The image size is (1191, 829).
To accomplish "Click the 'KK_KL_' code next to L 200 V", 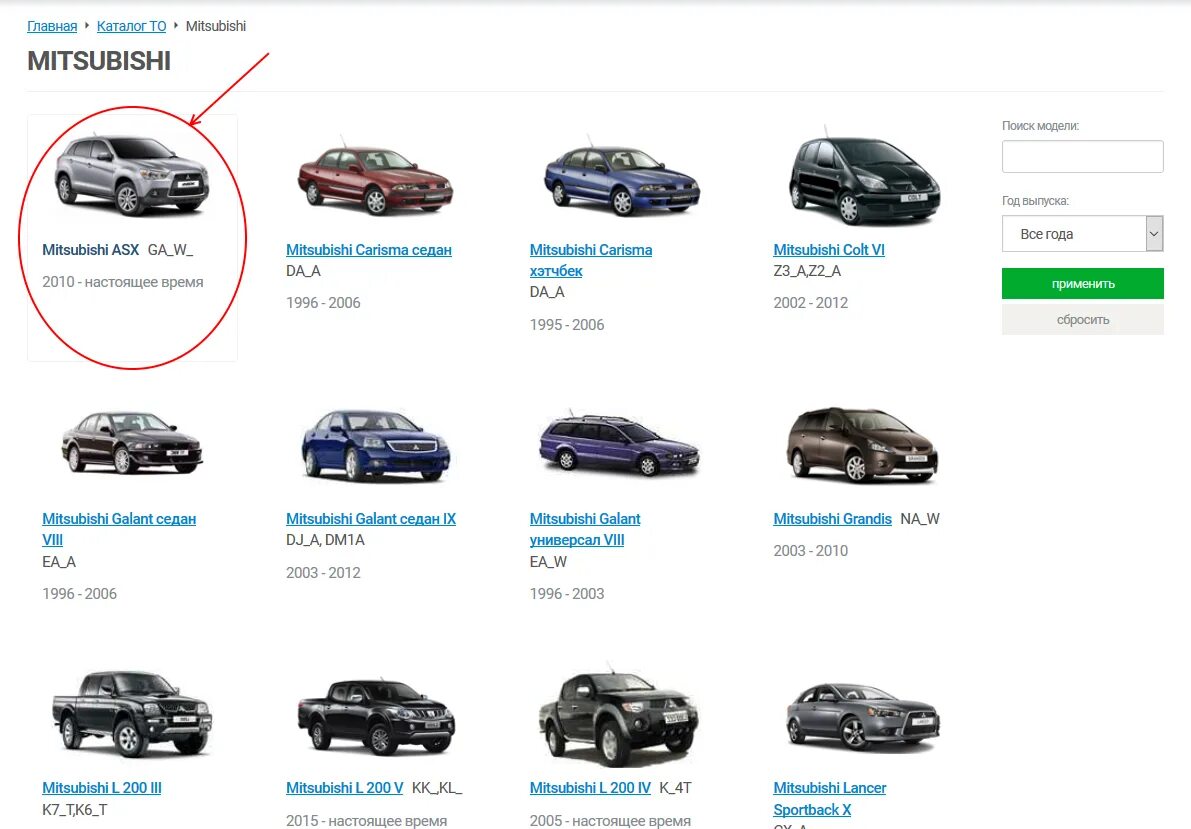I will click(437, 787).
